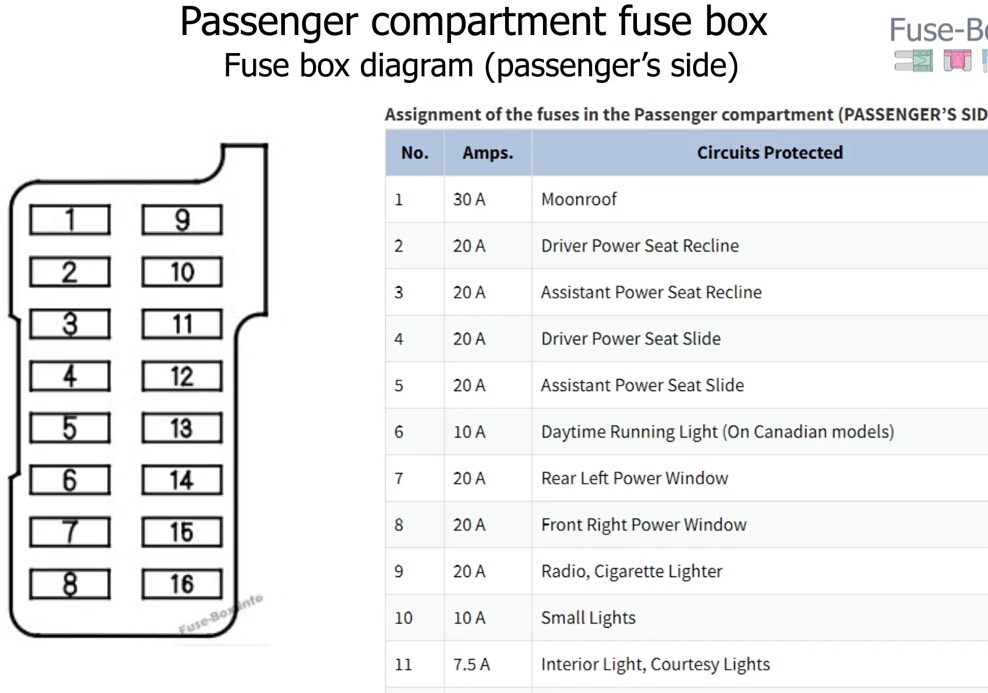
Task: Select the Moonroof table row
Action: coord(687,199)
